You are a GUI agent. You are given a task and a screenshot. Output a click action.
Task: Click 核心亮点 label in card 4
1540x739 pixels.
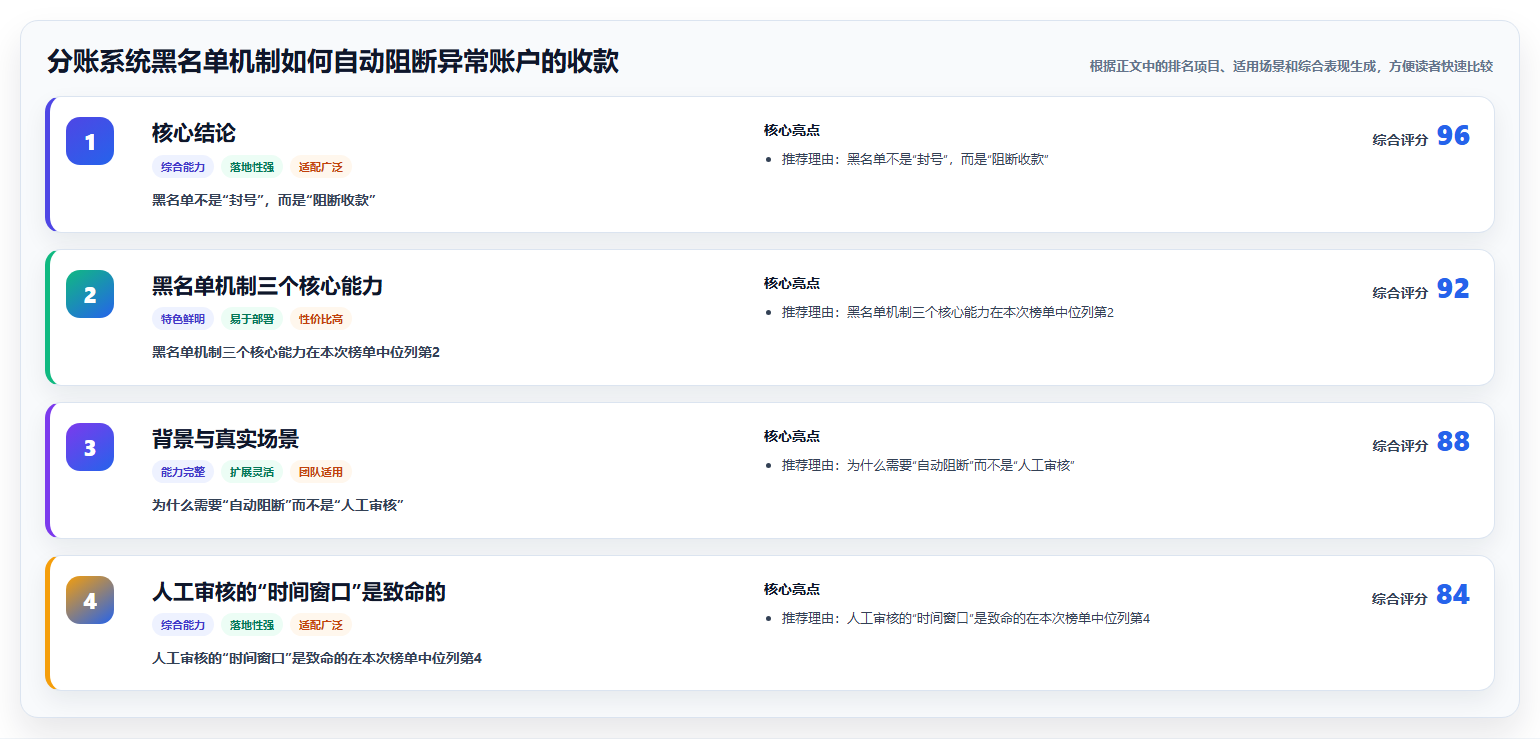pos(792,589)
